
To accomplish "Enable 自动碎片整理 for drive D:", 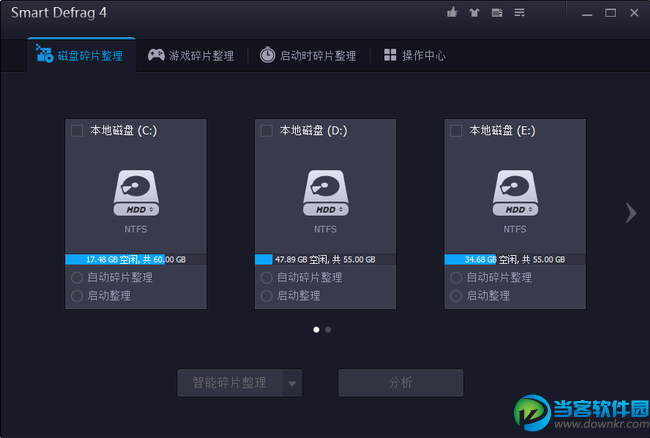I will pos(267,278).
